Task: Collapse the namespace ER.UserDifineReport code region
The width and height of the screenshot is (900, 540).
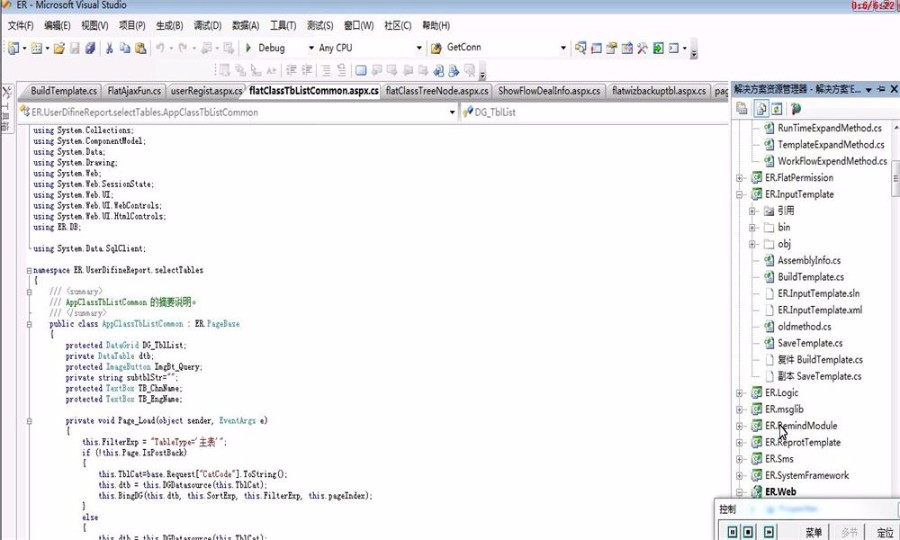Action: (x=29, y=270)
